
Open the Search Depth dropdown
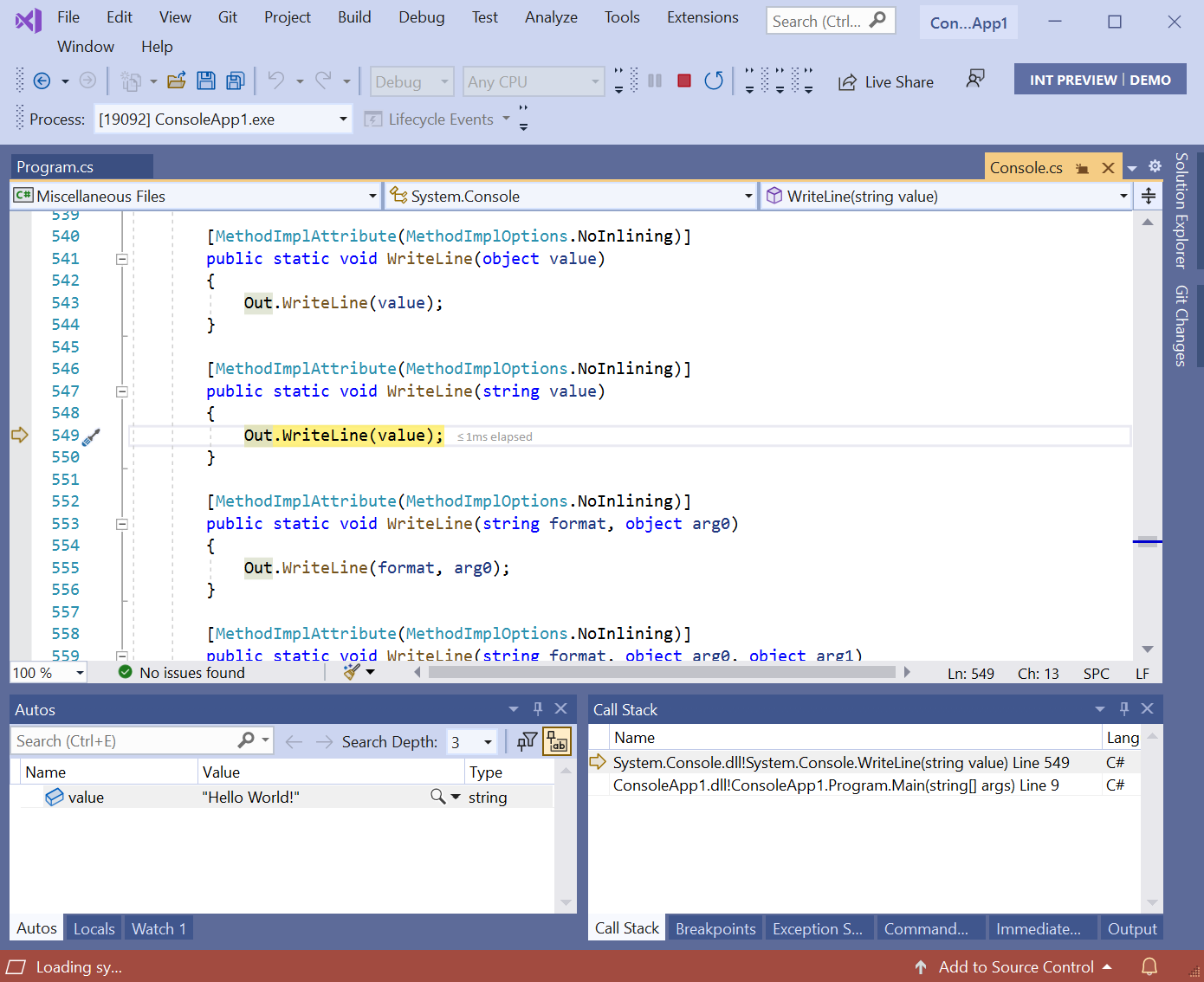tap(472, 741)
